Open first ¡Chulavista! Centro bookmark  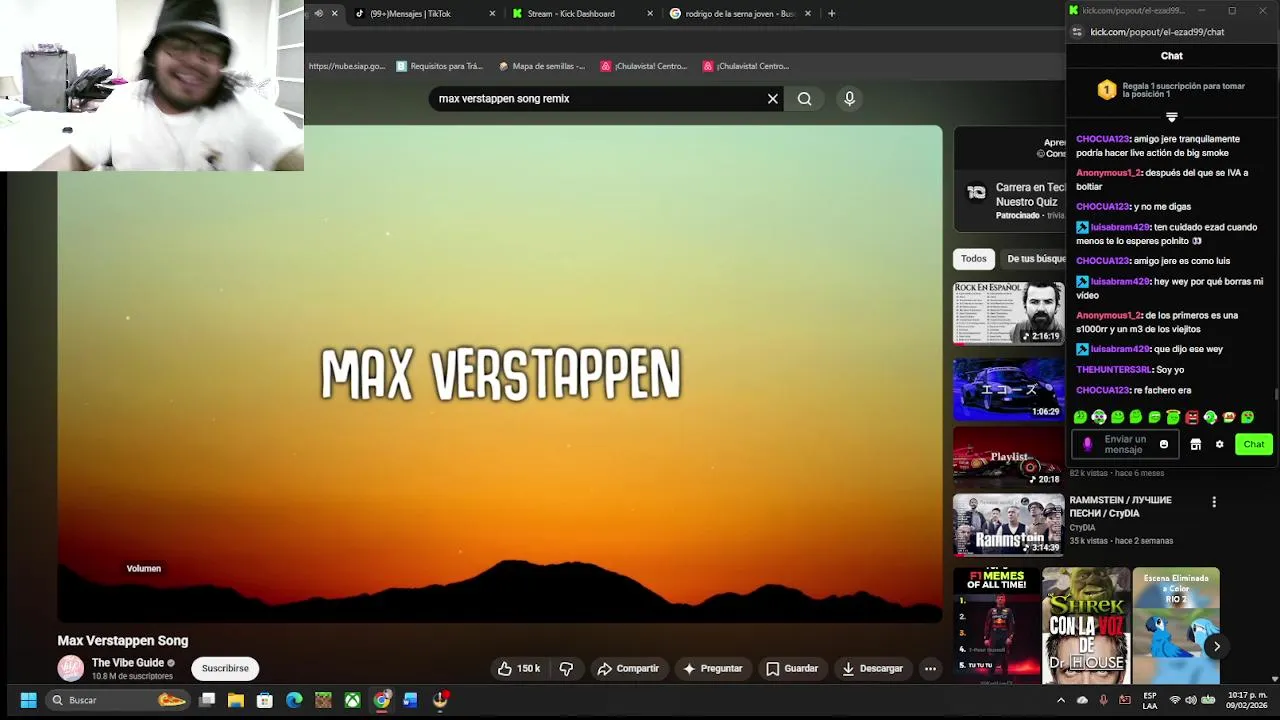click(x=644, y=66)
